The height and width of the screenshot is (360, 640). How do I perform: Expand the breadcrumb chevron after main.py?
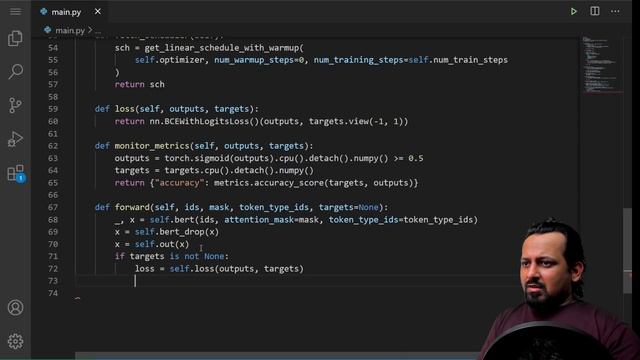pyautogui.click(x=90, y=30)
